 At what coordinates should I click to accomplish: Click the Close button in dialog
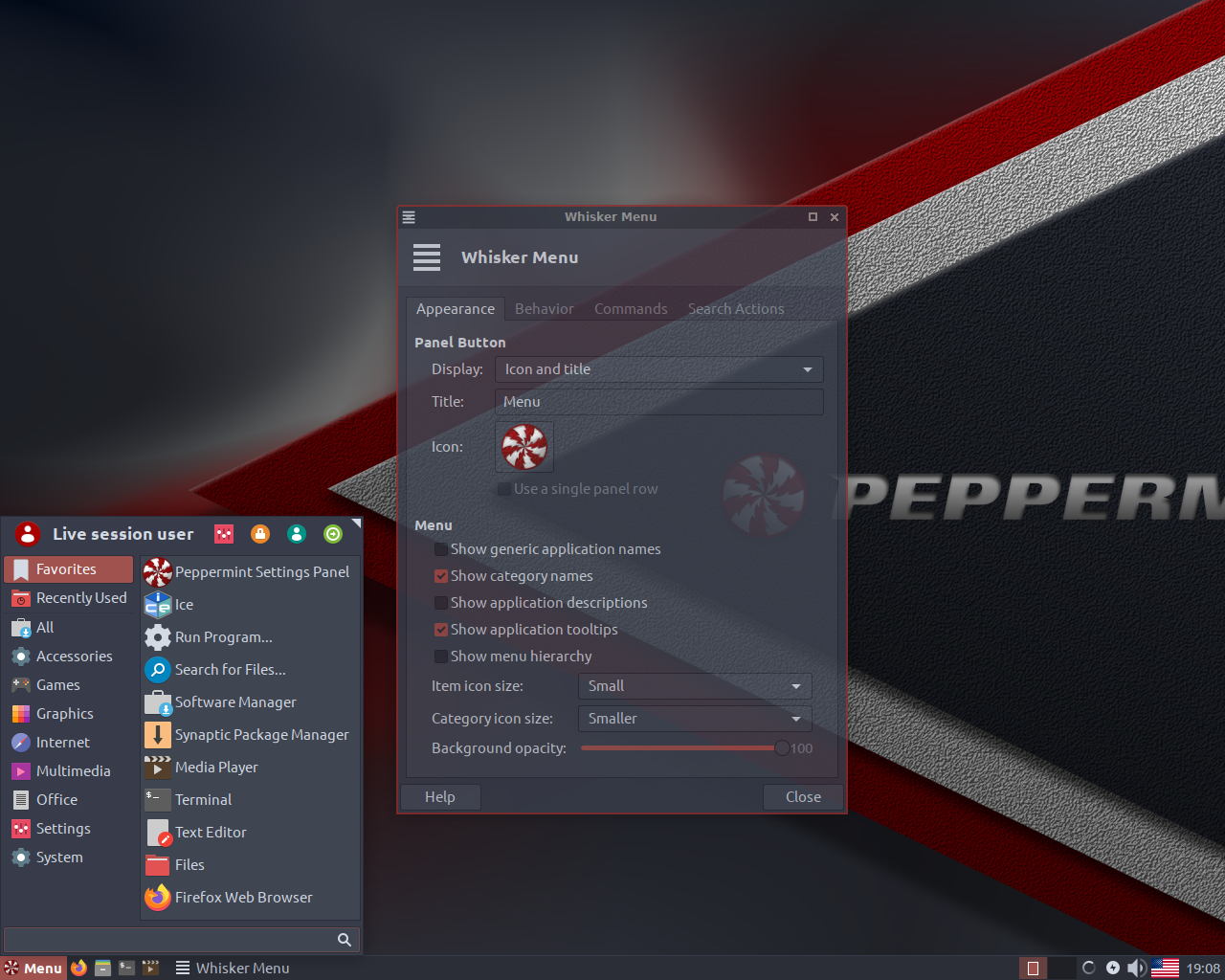click(x=803, y=797)
